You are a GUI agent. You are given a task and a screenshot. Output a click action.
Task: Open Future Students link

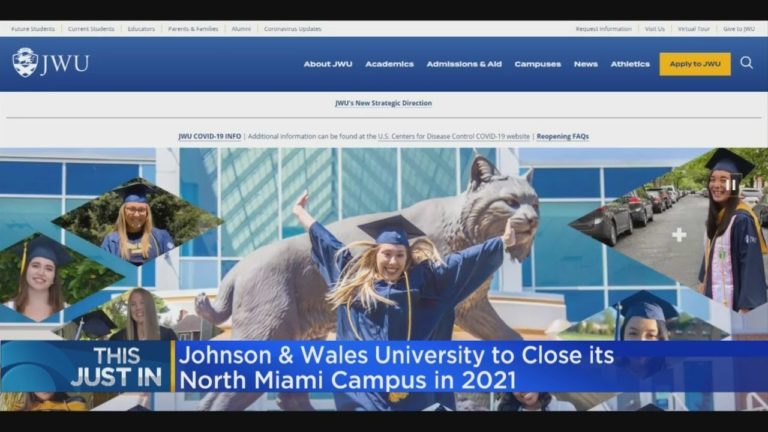[33, 29]
